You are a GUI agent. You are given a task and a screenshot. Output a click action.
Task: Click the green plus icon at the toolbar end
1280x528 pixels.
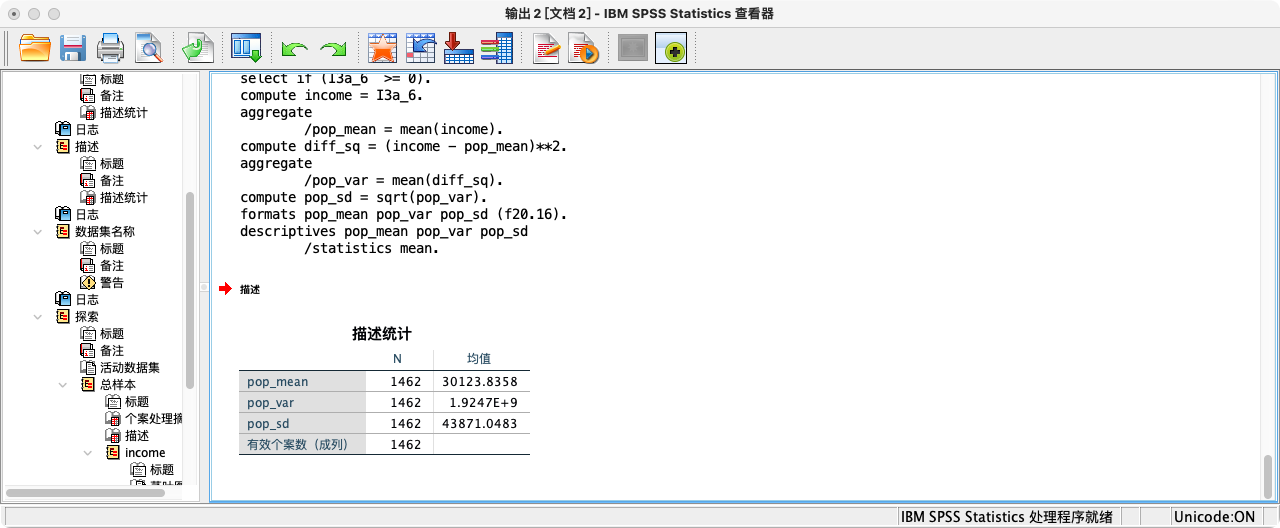tap(671, 48)
